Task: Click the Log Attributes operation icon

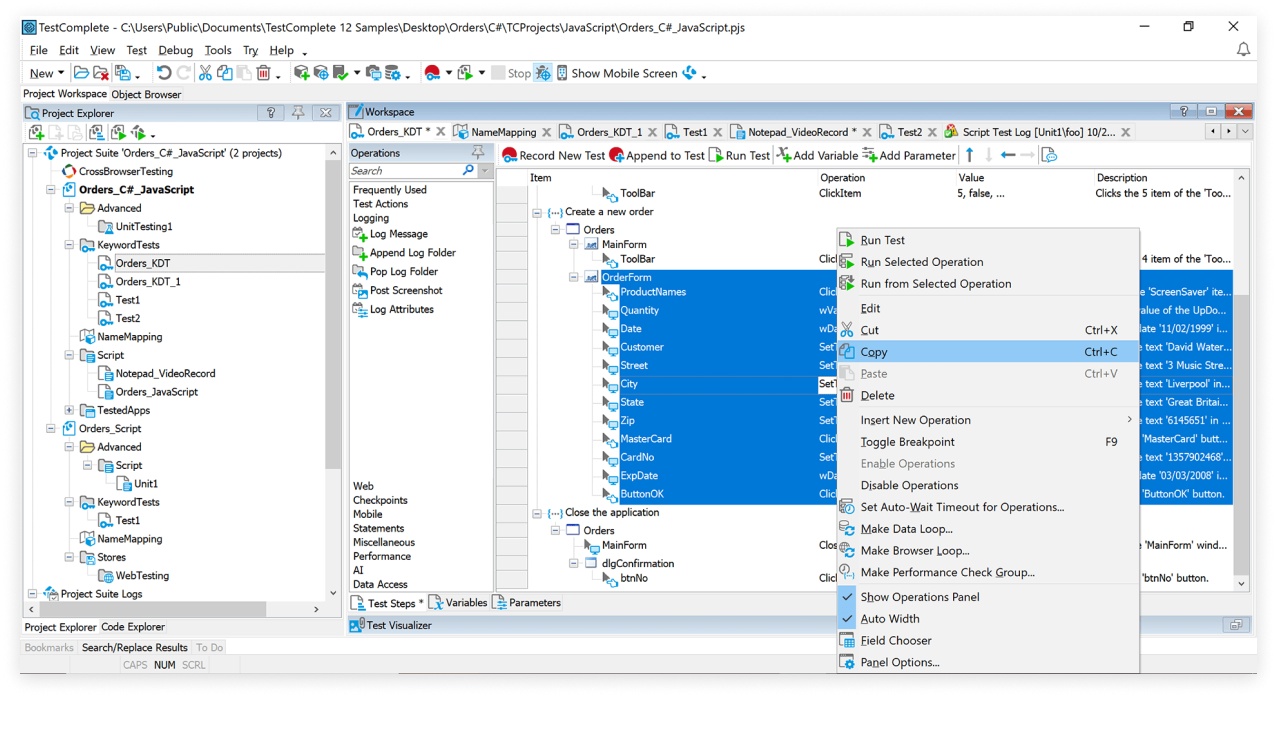Action: click(x=360, y=310)
